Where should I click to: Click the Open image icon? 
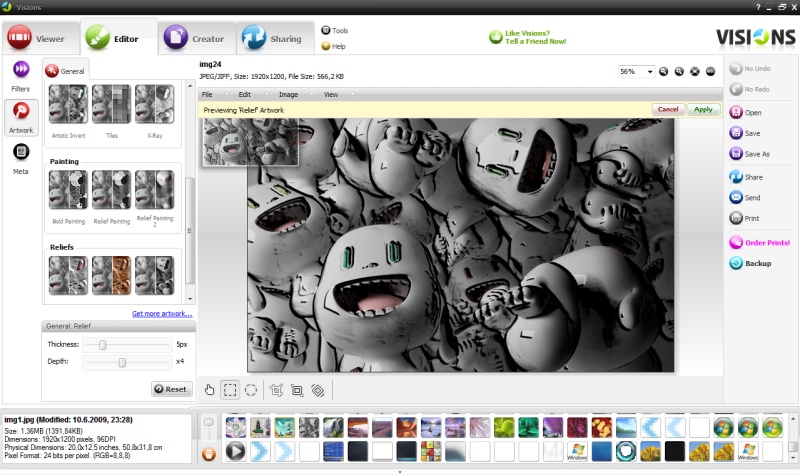point(736,112)
